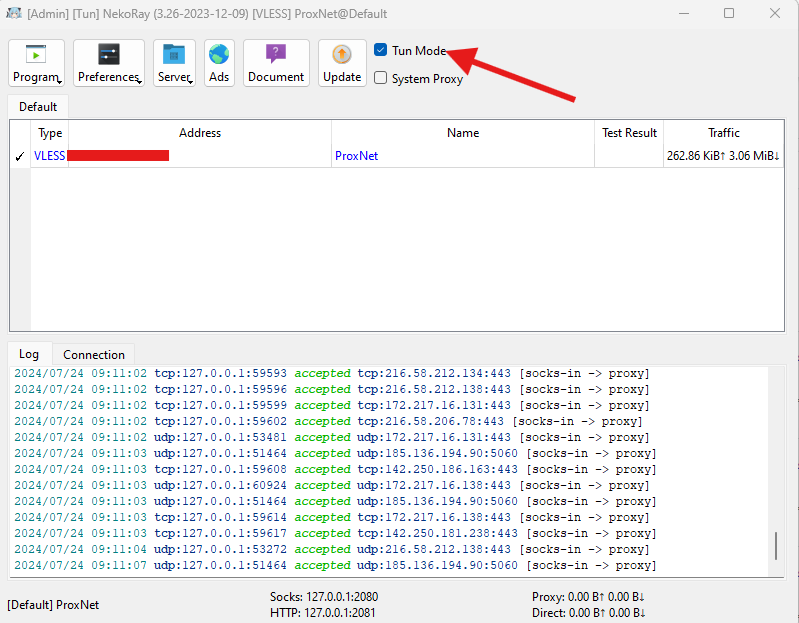Click the HTTP: 127.0.0.1:2081 status text

pyautogui.click(x=323, y=612)
